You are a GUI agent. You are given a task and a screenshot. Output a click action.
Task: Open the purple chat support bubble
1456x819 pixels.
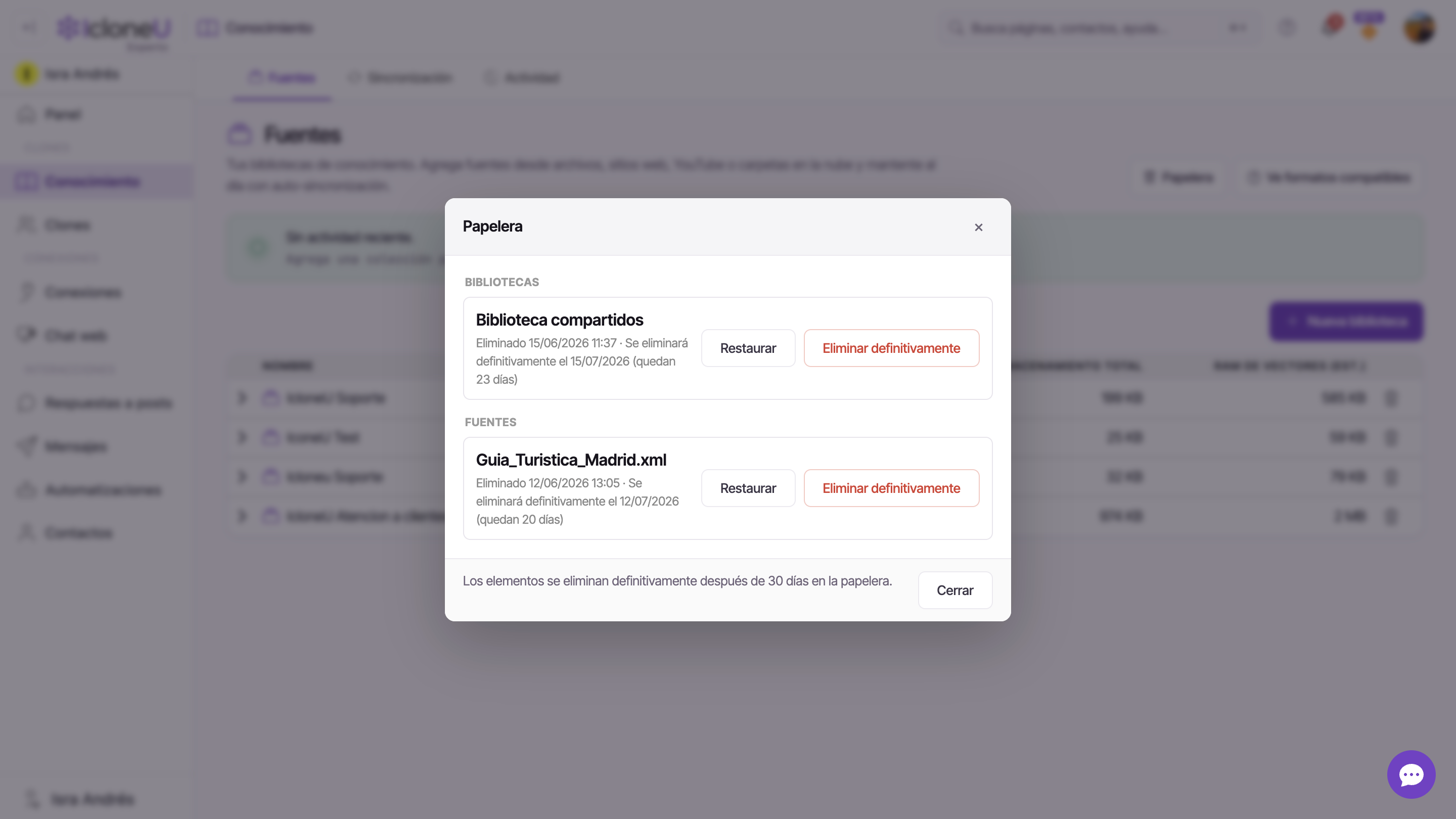pos(1411,775)
